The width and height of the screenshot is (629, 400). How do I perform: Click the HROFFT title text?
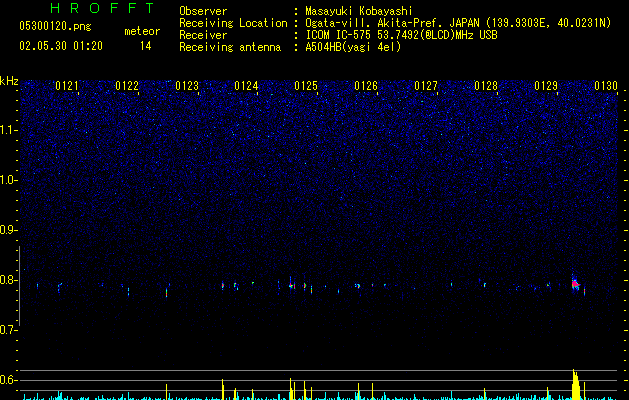103,8
